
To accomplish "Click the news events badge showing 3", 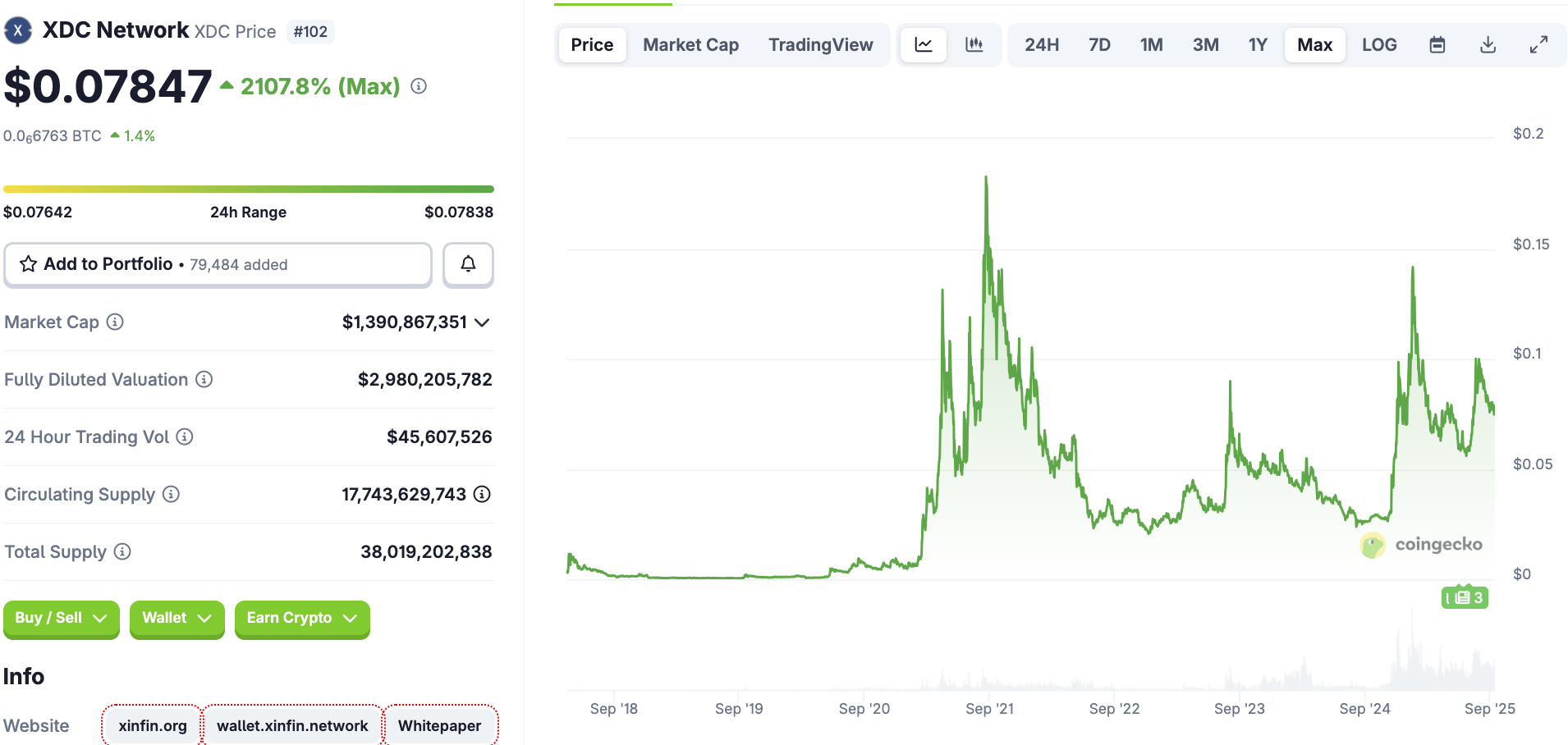I will [x=1465, y=597].
